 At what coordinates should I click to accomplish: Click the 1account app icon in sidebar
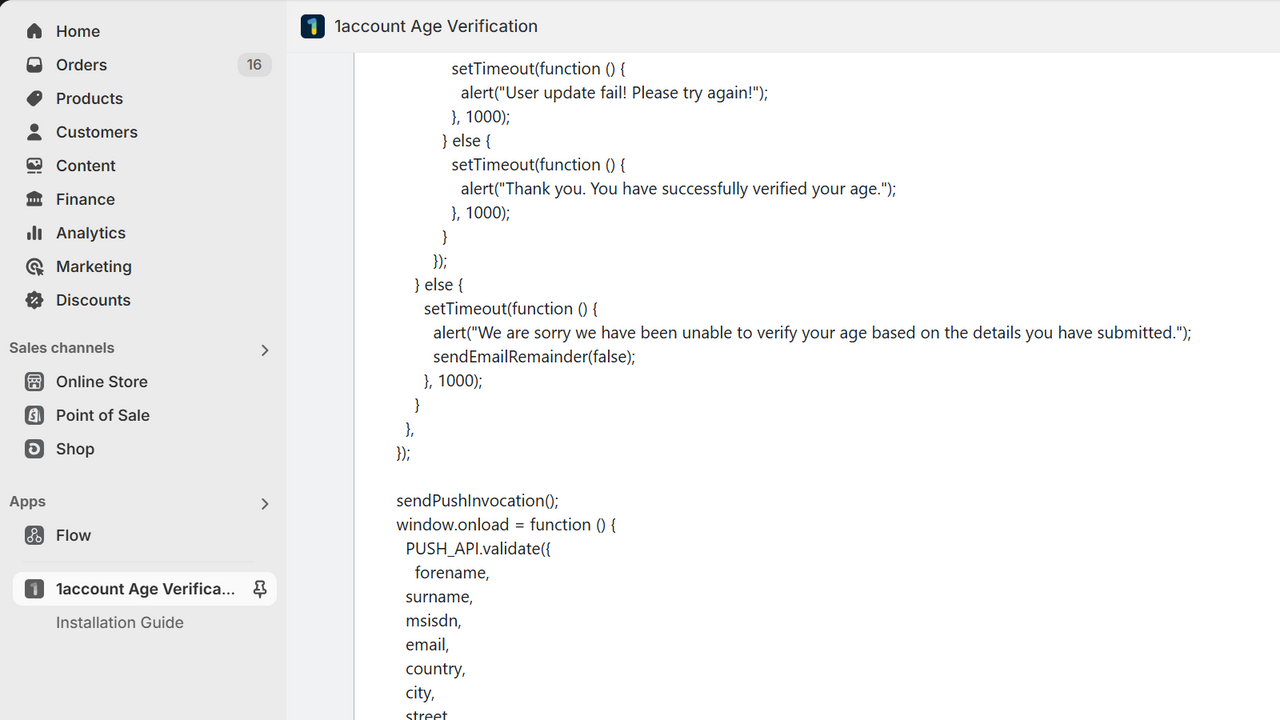coord(35,589)
